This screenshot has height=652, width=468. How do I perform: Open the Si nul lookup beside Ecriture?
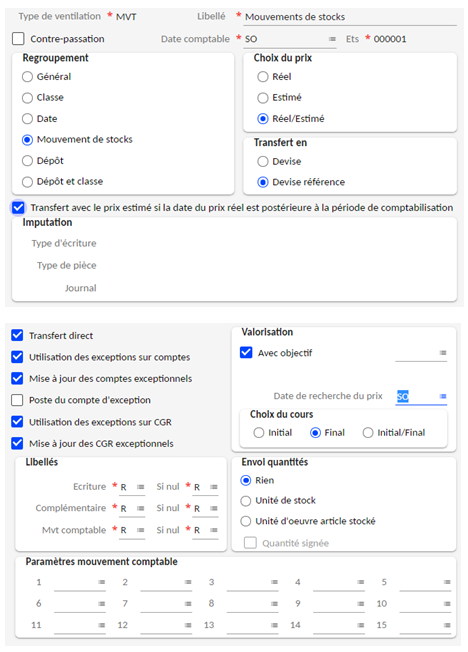click(214, 487)
